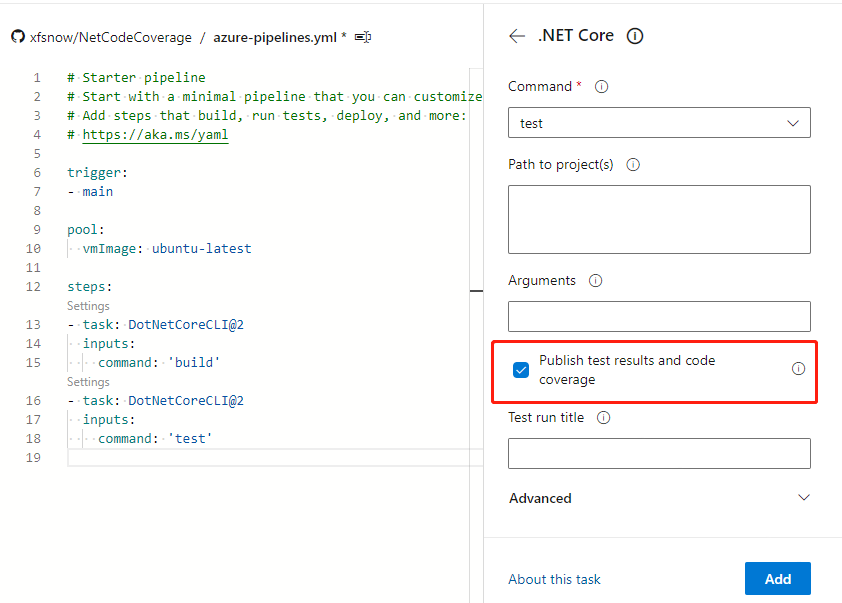Click the azure-pipelines.yml file name

pos(275,37)
